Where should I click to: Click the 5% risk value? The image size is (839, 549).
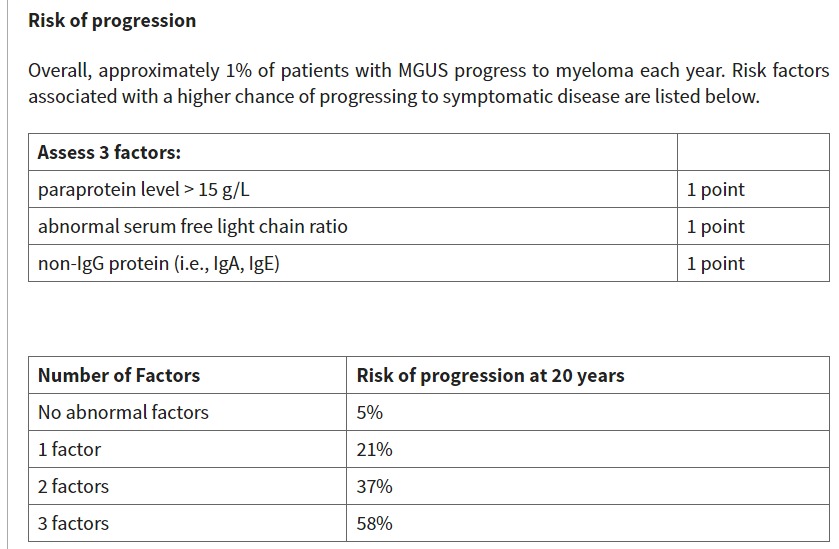click(370, 412)
